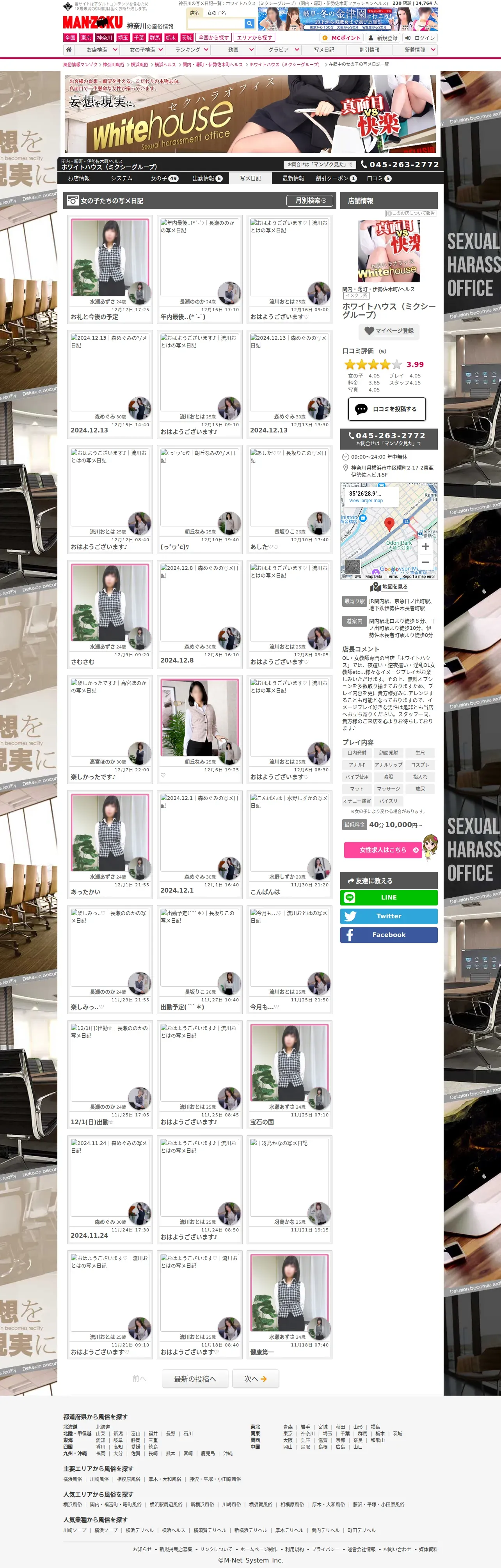Select the 東京 region button
The width and height of the screenshot is (501, 1568).
pos(87,38)
